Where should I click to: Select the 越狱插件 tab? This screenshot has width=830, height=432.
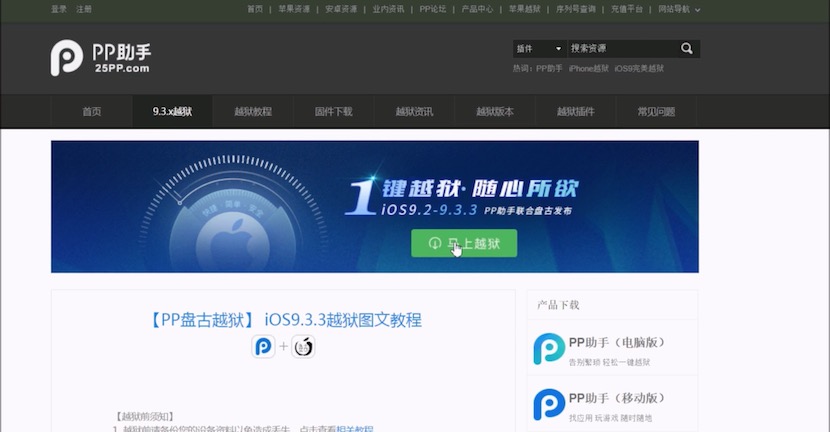click(576, 112)
